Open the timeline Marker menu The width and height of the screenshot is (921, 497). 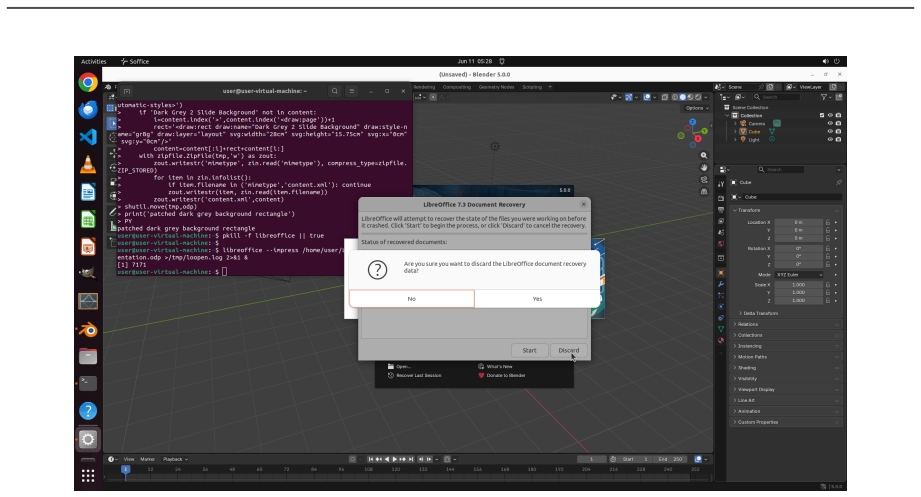tap(147, 459)
